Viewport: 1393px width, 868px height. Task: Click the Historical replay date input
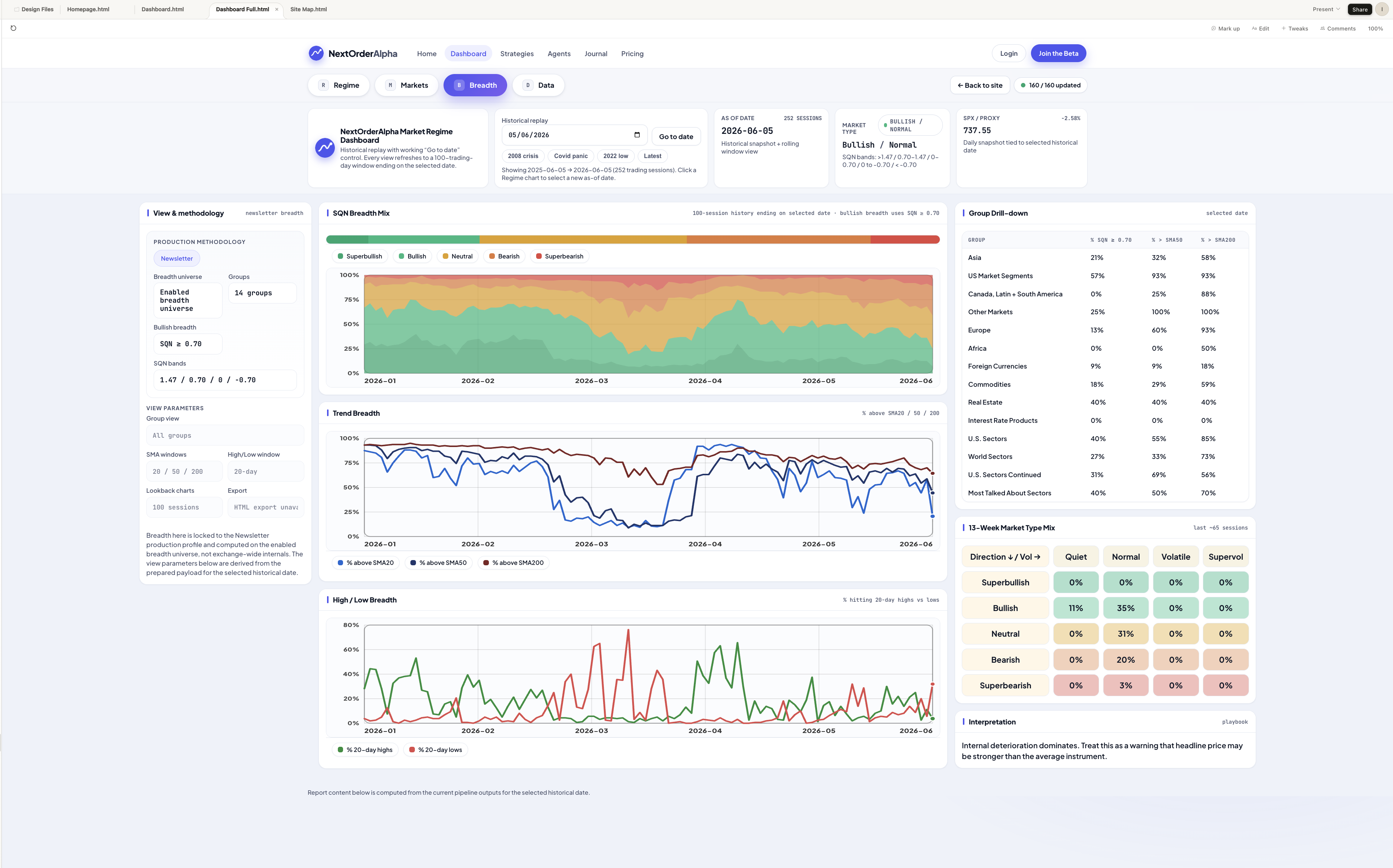pos(574,135)
